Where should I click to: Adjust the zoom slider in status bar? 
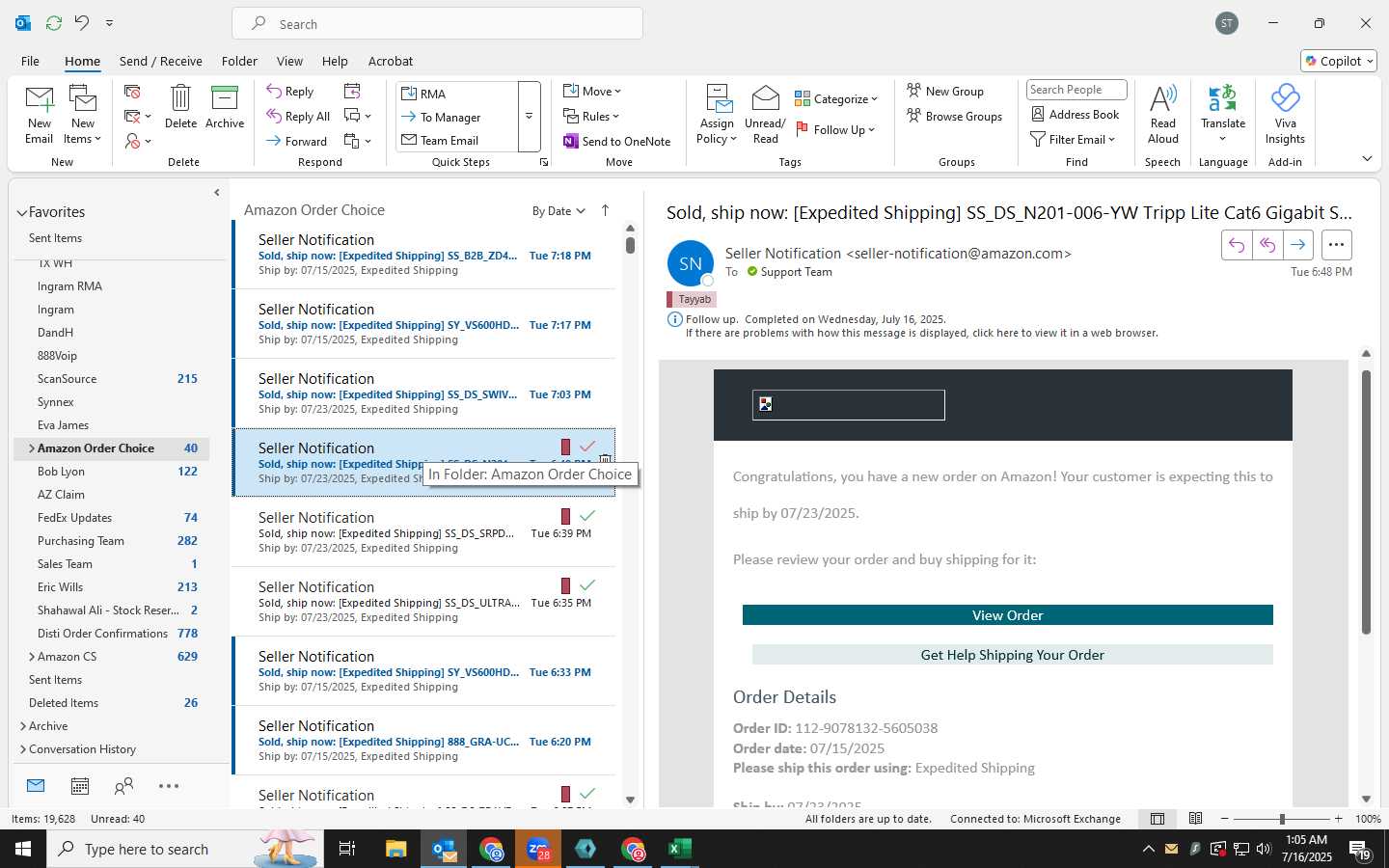tap(1282, 819)
